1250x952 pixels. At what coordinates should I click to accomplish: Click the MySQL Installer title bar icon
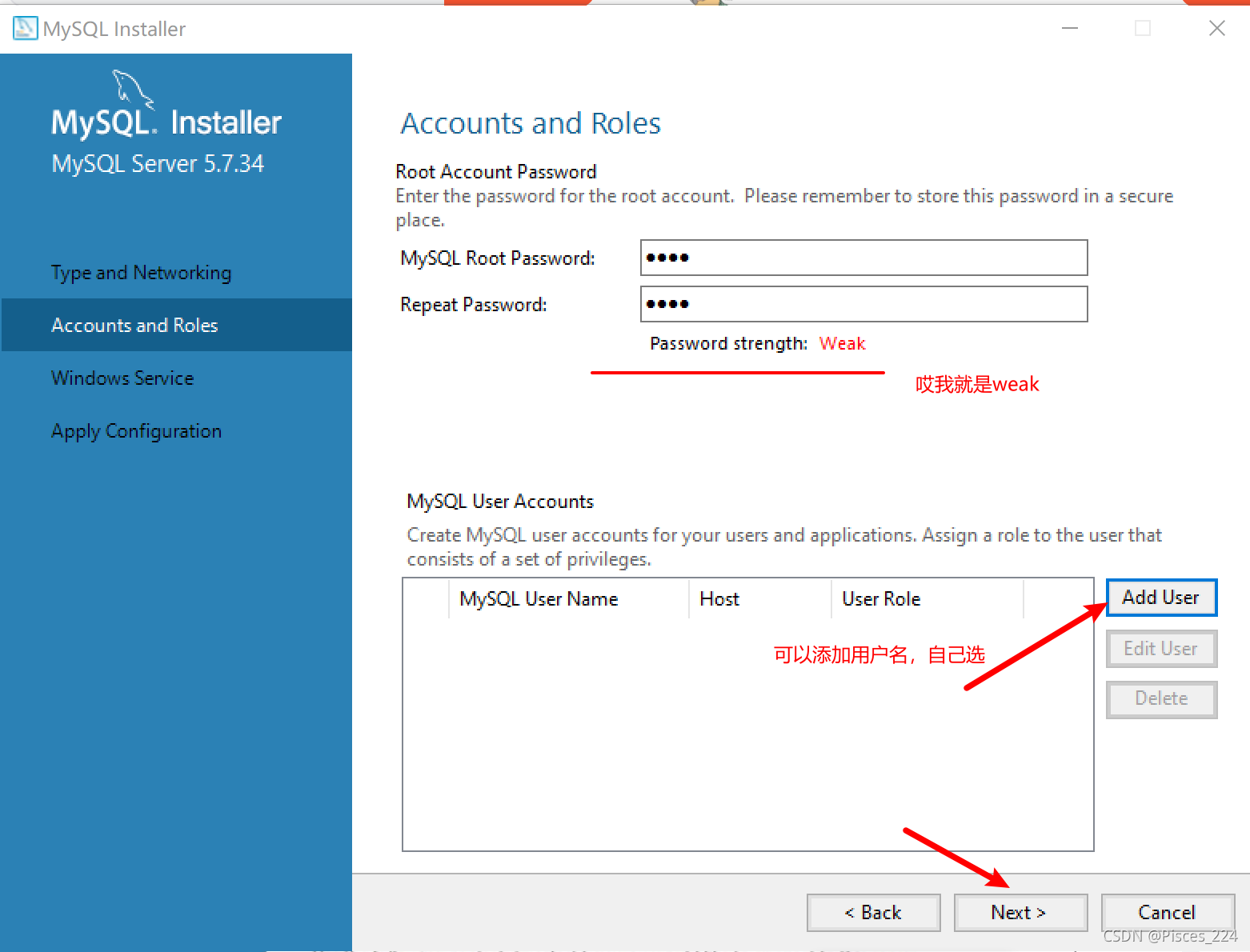[25, 28]
